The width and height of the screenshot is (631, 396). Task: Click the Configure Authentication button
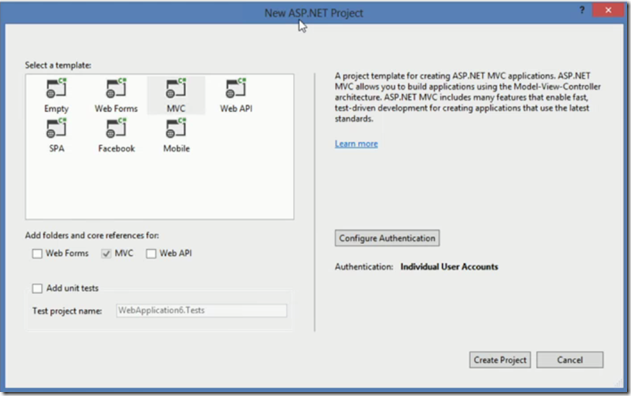click(387, 238)
